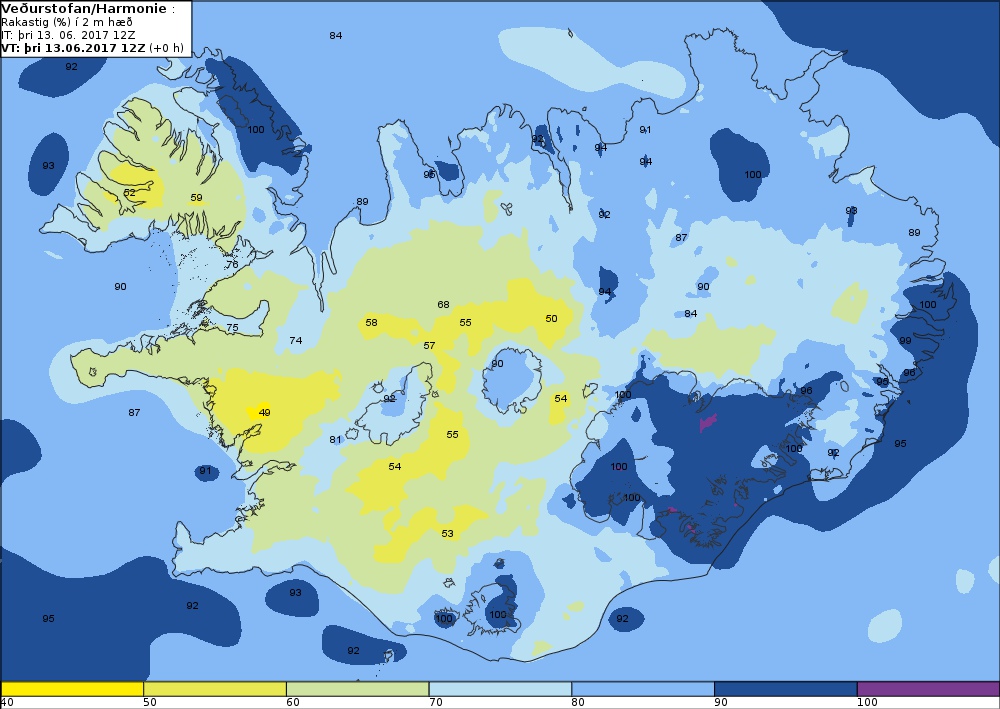Click the pale green 60–70 legend swatch
This screenshot has width=1000, height=709.
358,689
